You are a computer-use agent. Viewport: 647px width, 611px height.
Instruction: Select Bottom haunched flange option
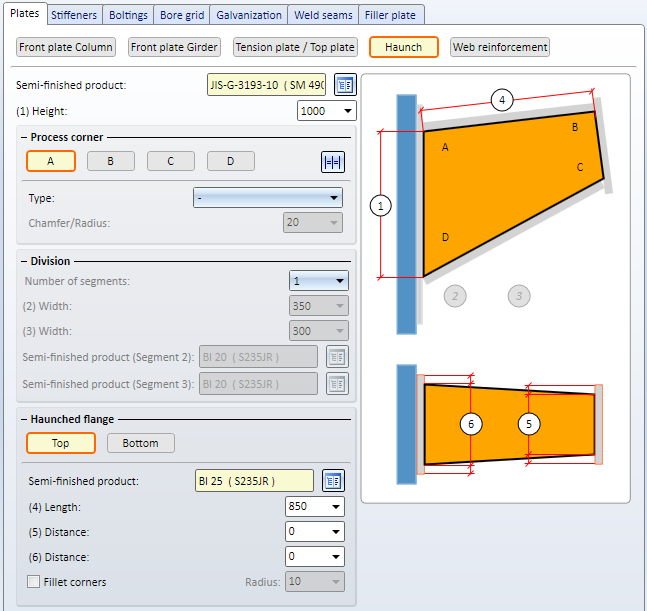[140, 443]
